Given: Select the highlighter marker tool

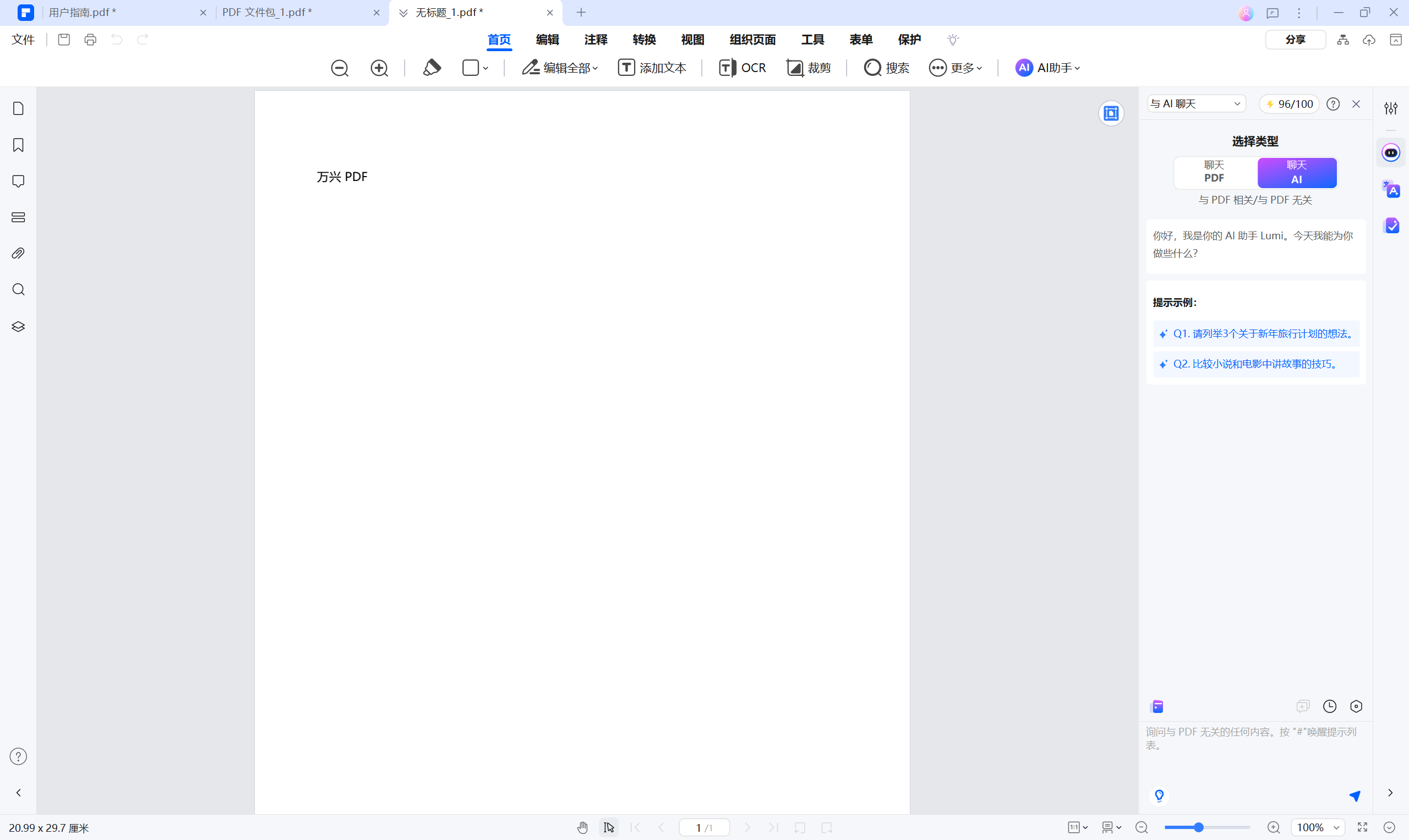Looking at the screenshot, I should [432, 68].
